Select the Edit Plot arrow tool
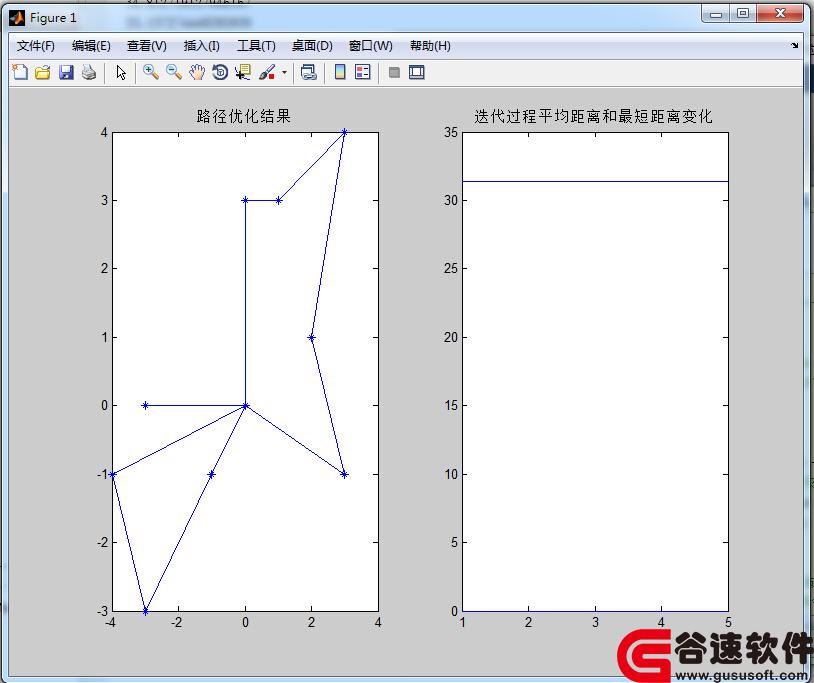 click(121, 72)
